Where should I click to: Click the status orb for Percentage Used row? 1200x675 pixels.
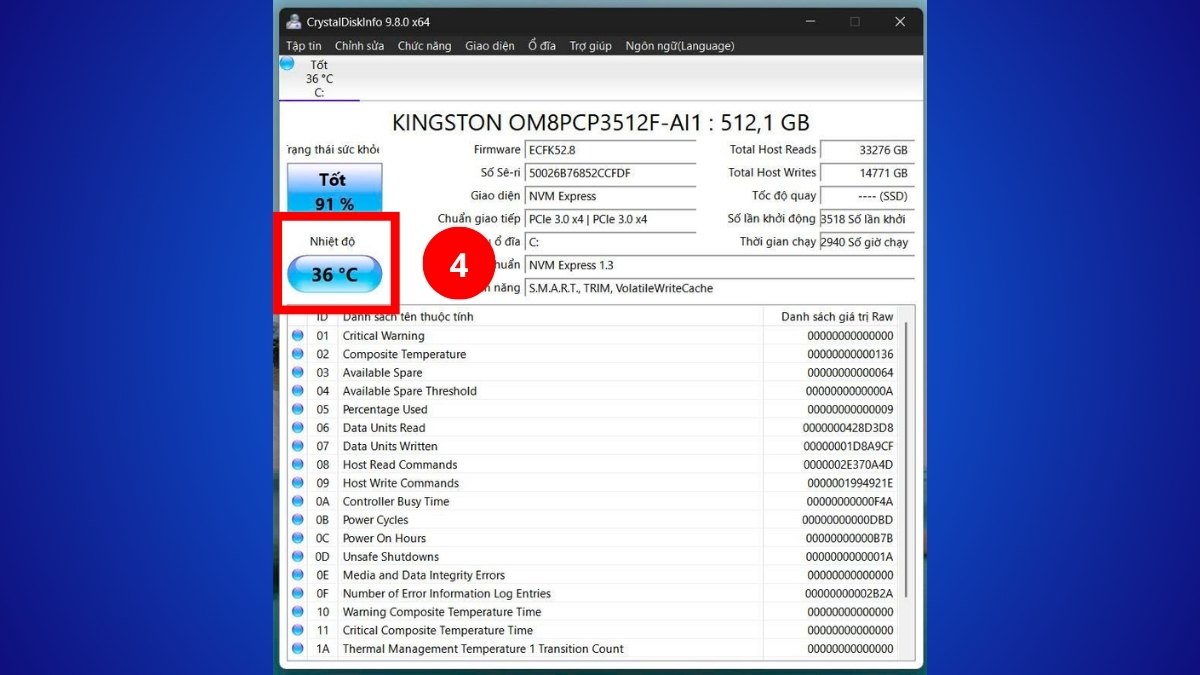(x=297, y=409)
